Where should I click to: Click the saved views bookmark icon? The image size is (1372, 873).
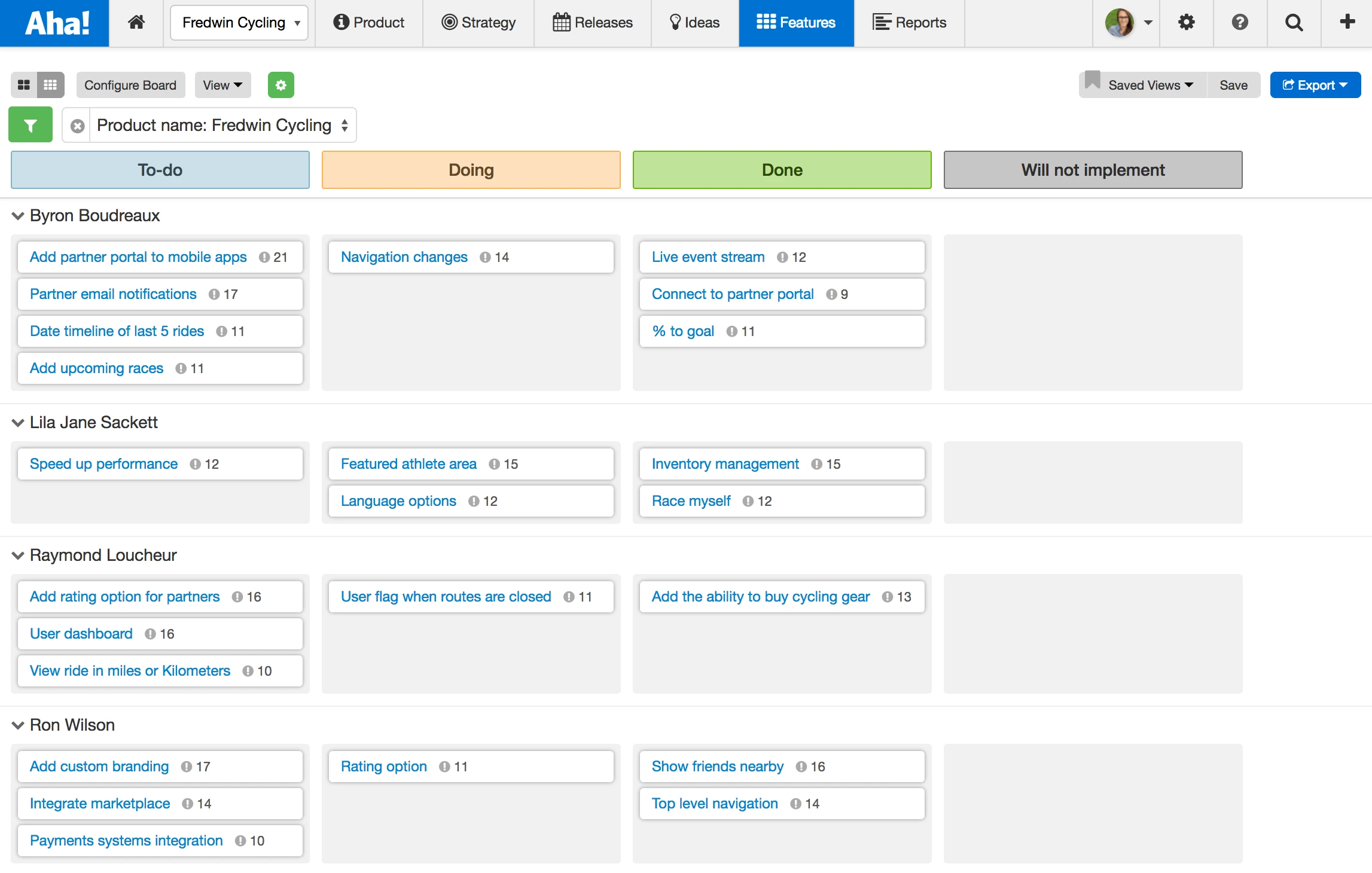coord(1092,81)
